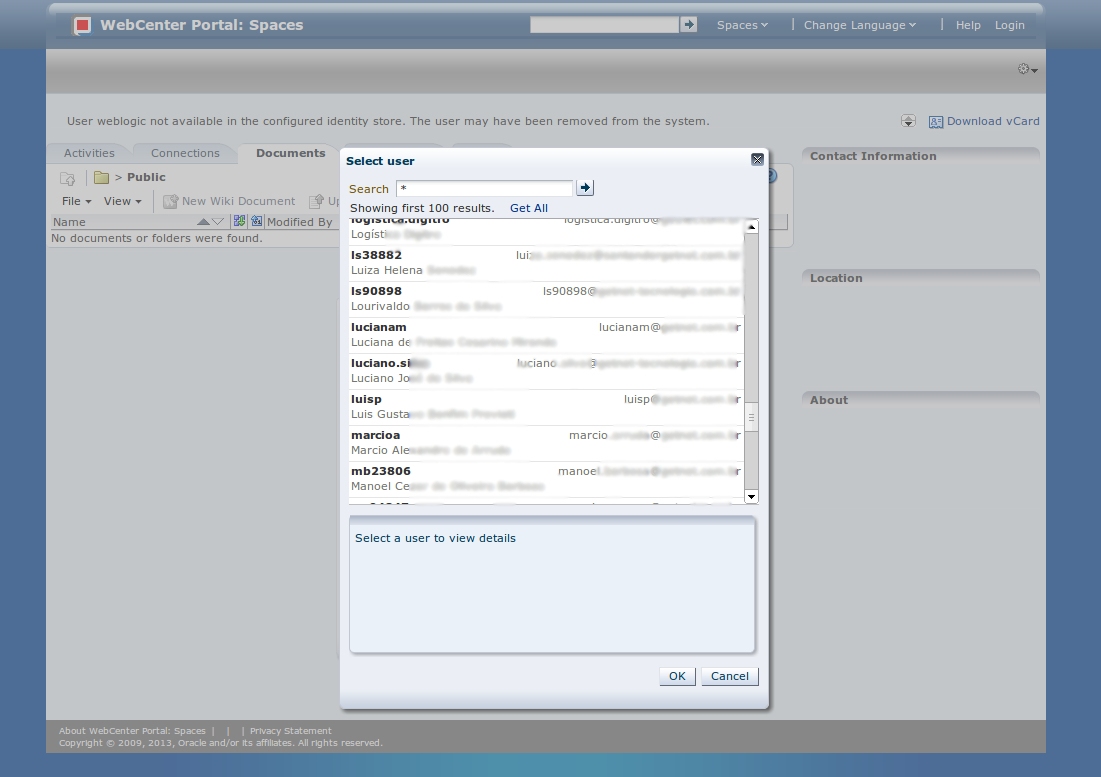This screenshot has width=1101, height=777.
Task: Open the gear actions menu
Action: pos(1027,70)
